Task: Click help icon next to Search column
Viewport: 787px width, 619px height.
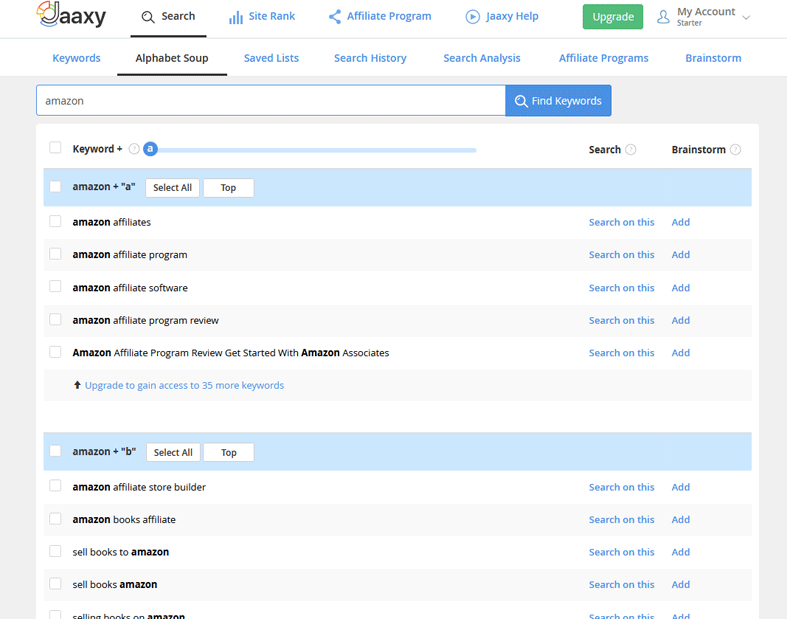Action: pyautogui.click(x=631, y=150)
